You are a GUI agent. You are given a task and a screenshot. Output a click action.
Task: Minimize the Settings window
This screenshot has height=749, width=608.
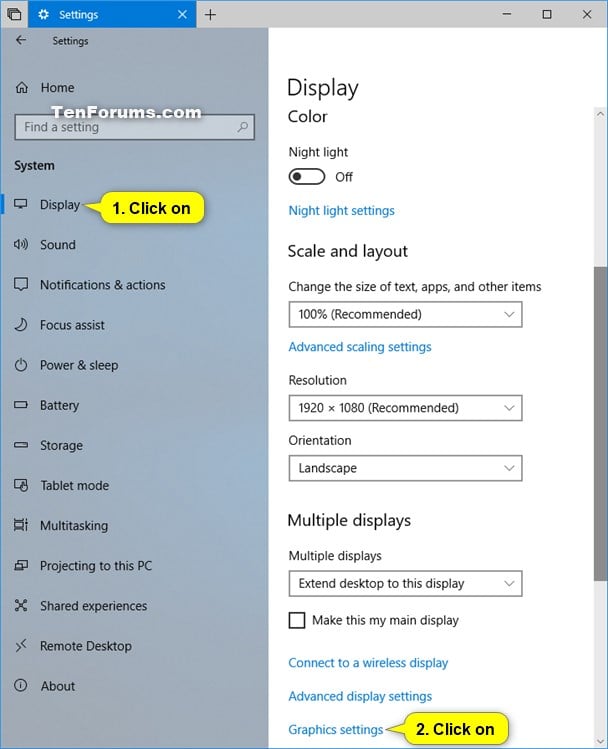coord(507,14)
